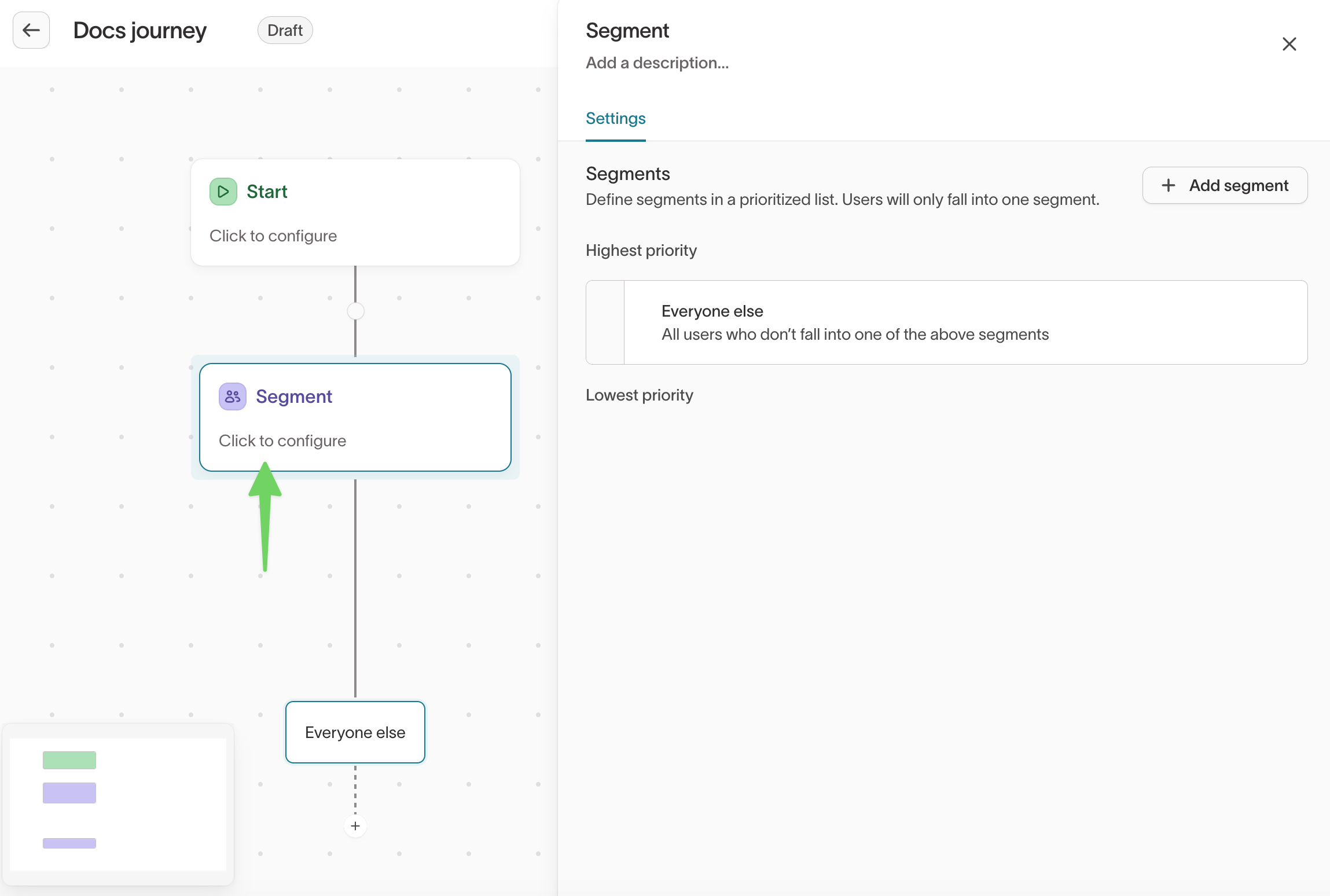Close the Segment settings panel

[x=1289, y=44]
